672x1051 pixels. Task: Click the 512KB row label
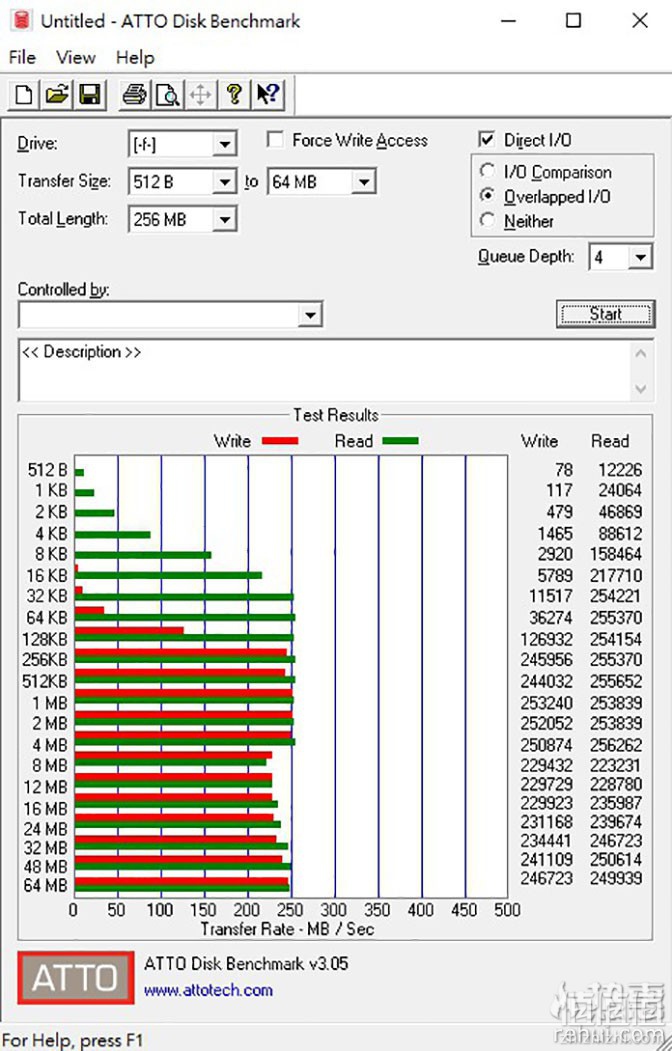tap(45, 681)
